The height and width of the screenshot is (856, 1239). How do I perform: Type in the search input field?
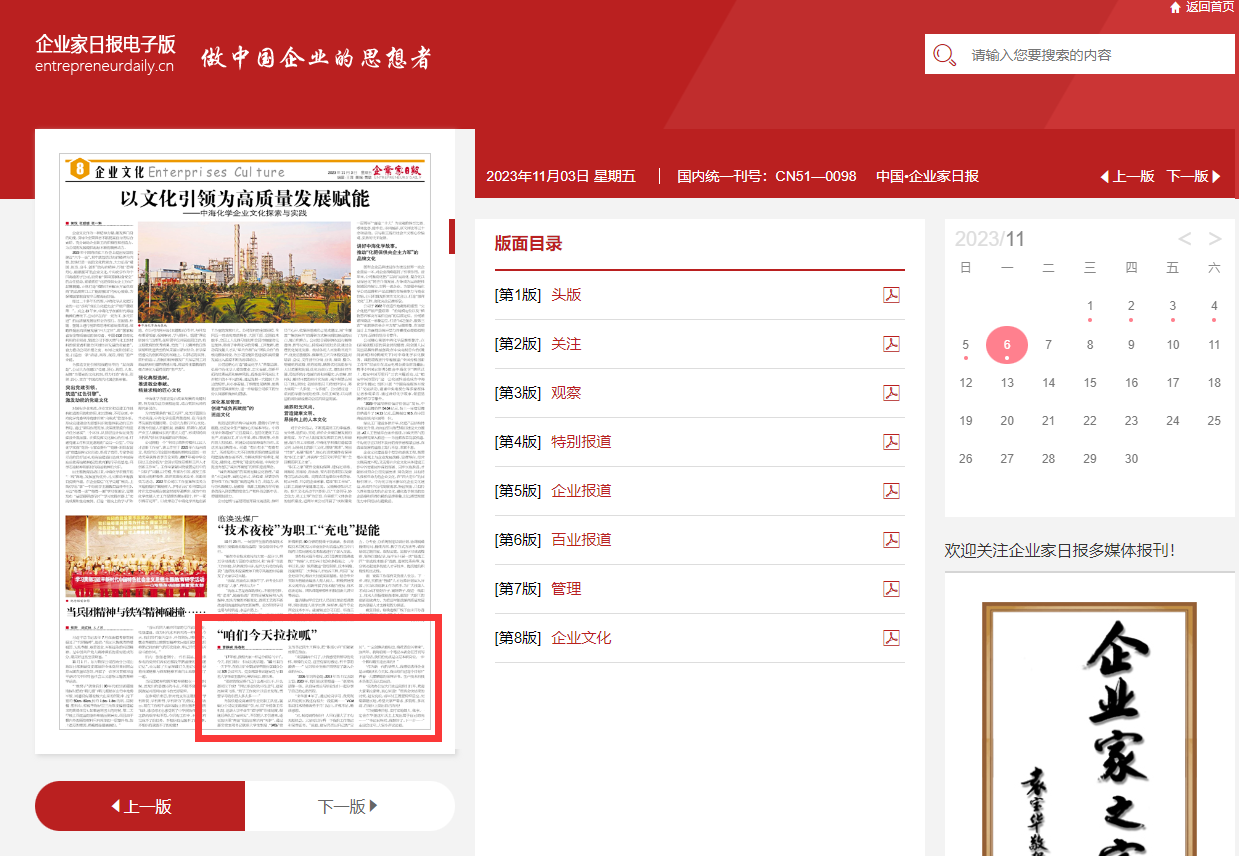[x=1095, y=56]
